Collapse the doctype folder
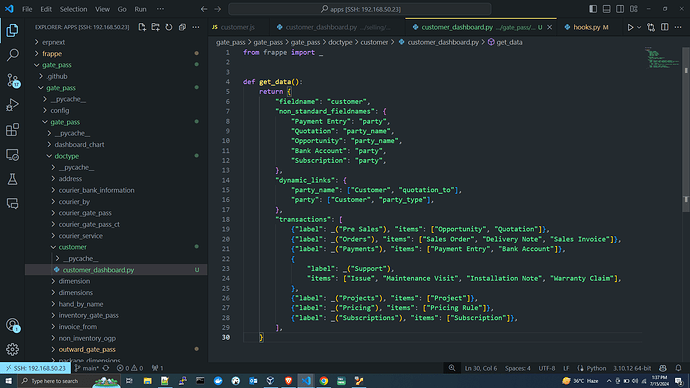 click(x=66, y=156)
